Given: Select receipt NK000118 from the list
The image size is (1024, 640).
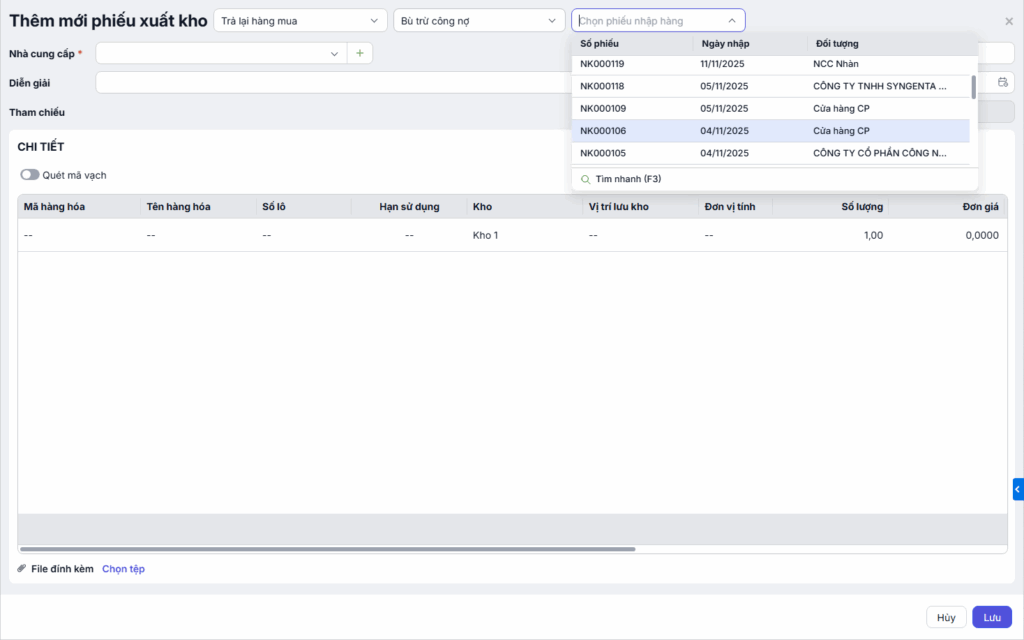Looking at the screenshot, I should coord(771,86).
